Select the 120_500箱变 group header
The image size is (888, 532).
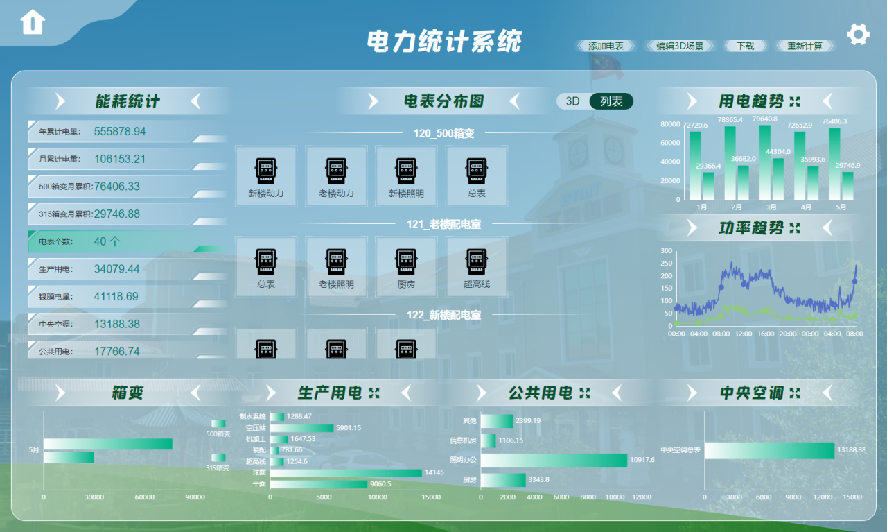pyautogui.click(x=443, y=133)
